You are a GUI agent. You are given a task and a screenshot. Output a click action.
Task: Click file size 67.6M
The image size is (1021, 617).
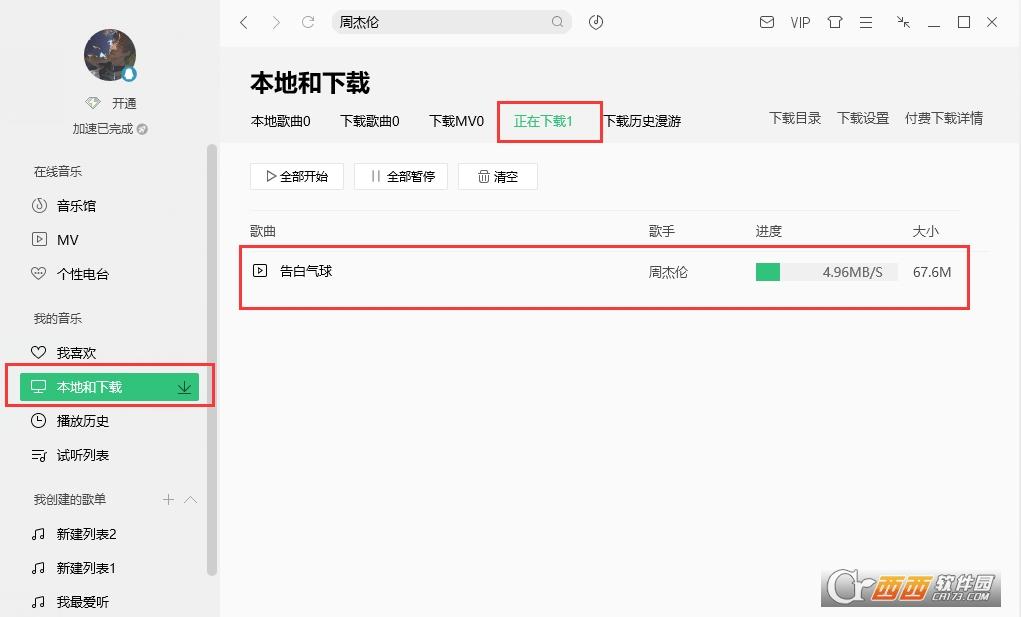click(x=932, y=272)
